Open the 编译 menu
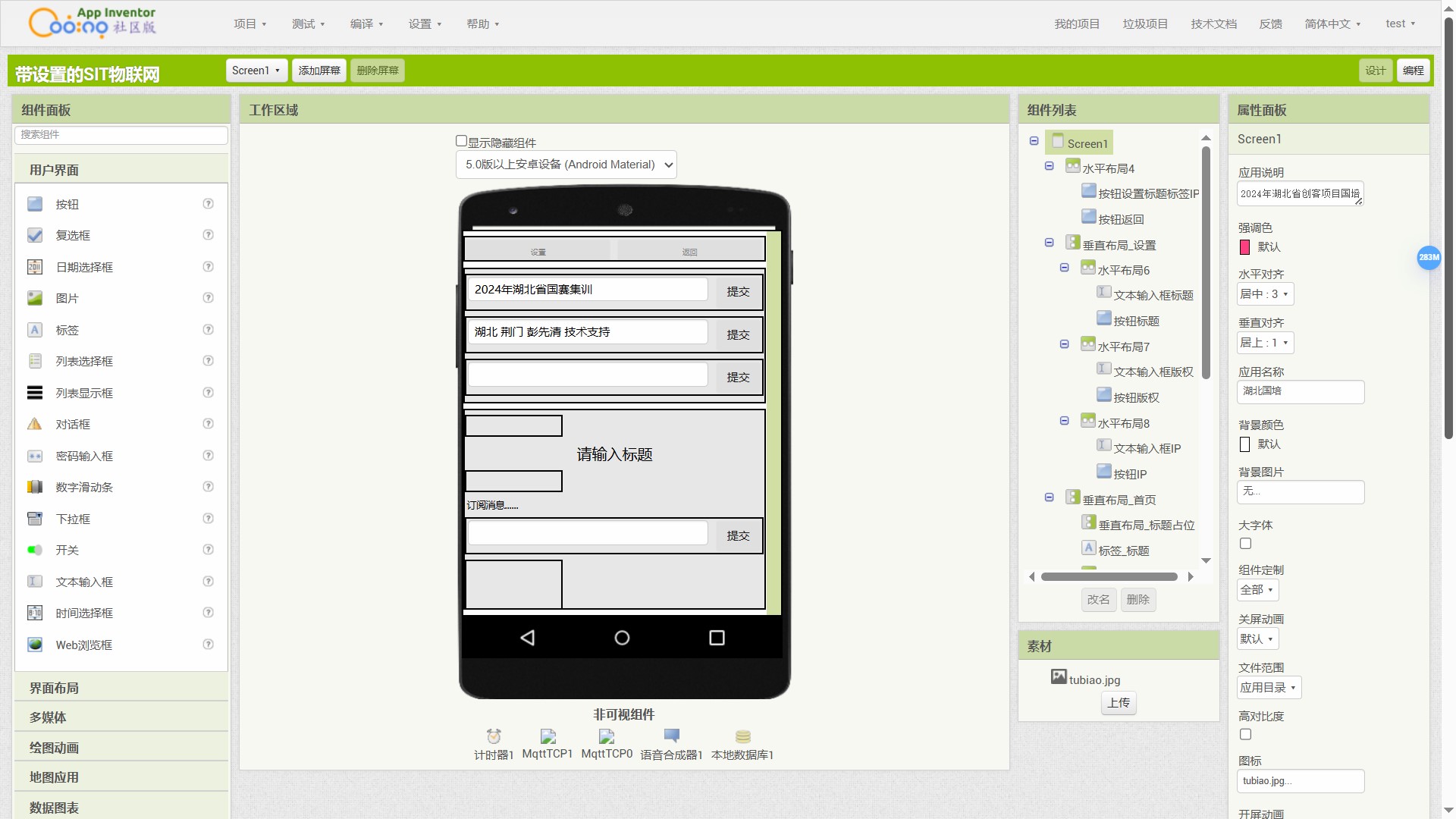This screenshot has height=819, width=1456. click(366, 24)
